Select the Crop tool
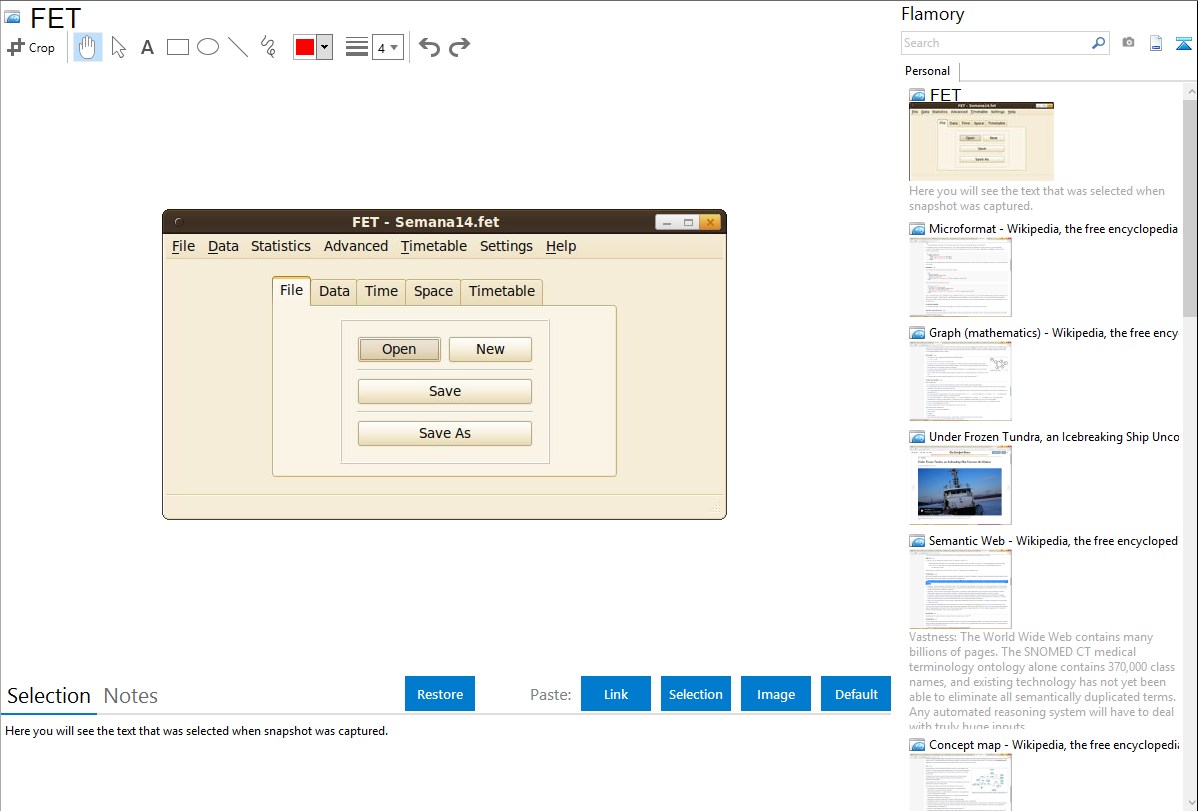1198x811 pixels. pyautogui.click(x=31, y=47)
